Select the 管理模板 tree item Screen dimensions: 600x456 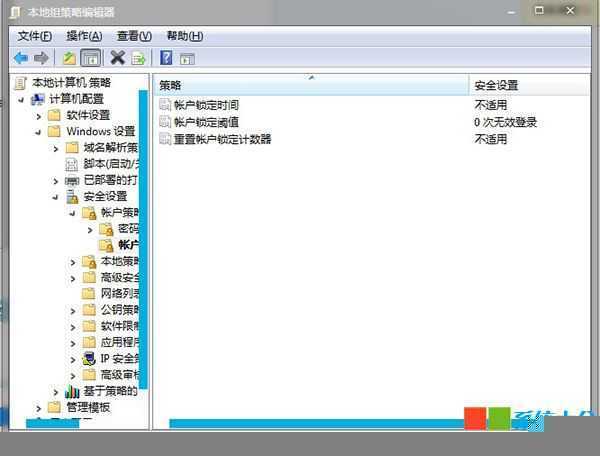(x=88, y=407)
